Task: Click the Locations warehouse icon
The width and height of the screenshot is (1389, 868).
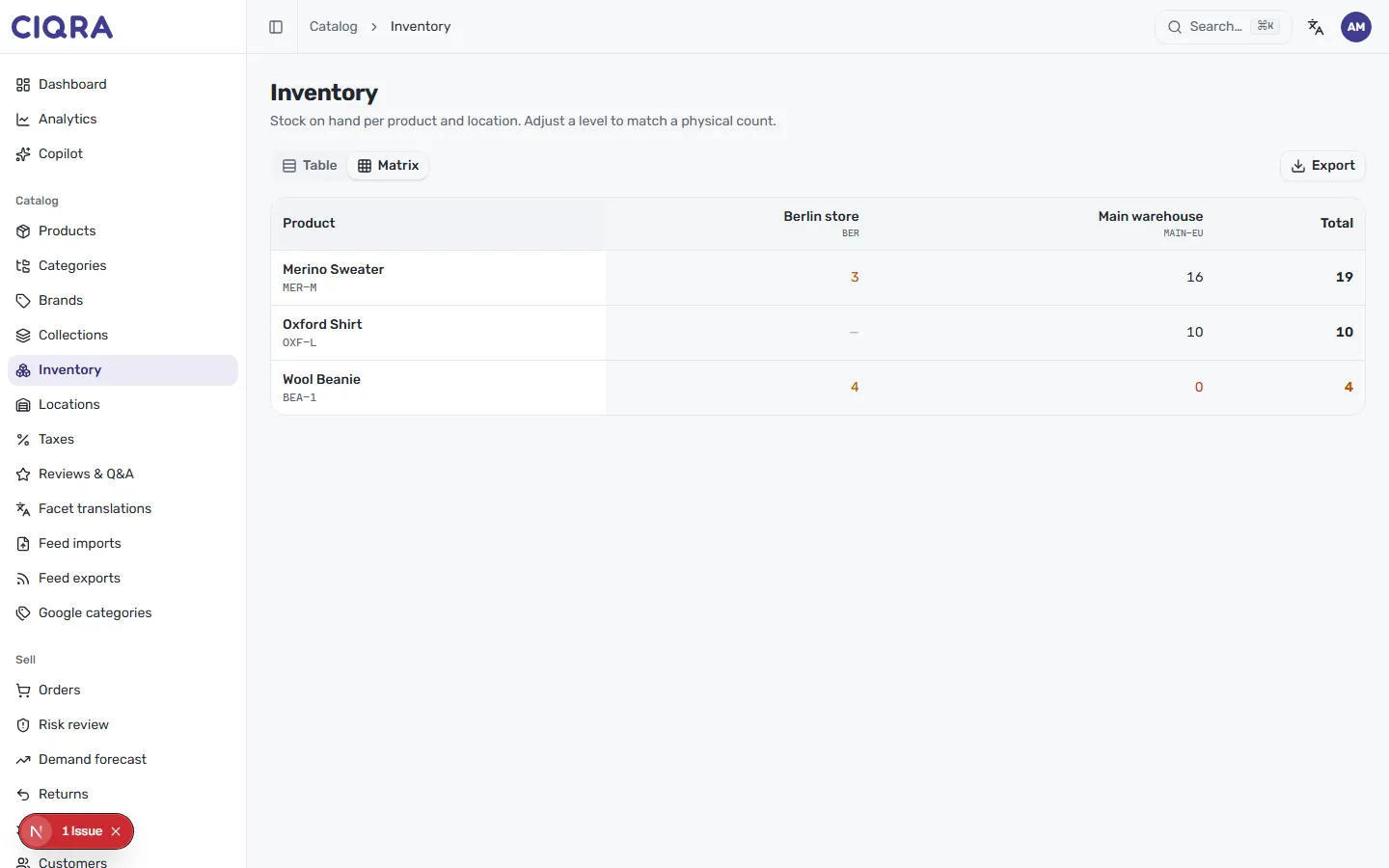Action: click(x=23, y=405)
